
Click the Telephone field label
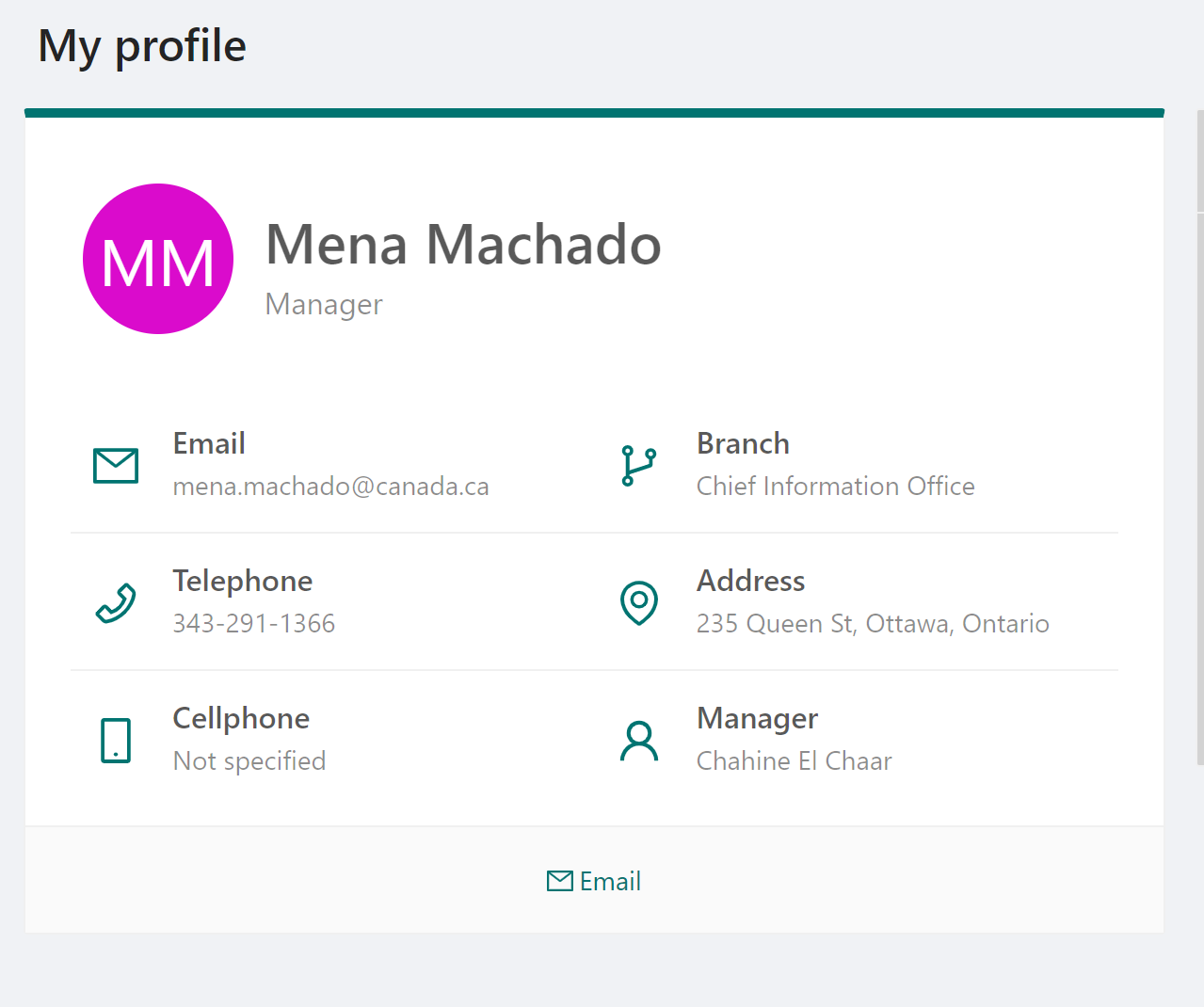[x=243, y=582]
